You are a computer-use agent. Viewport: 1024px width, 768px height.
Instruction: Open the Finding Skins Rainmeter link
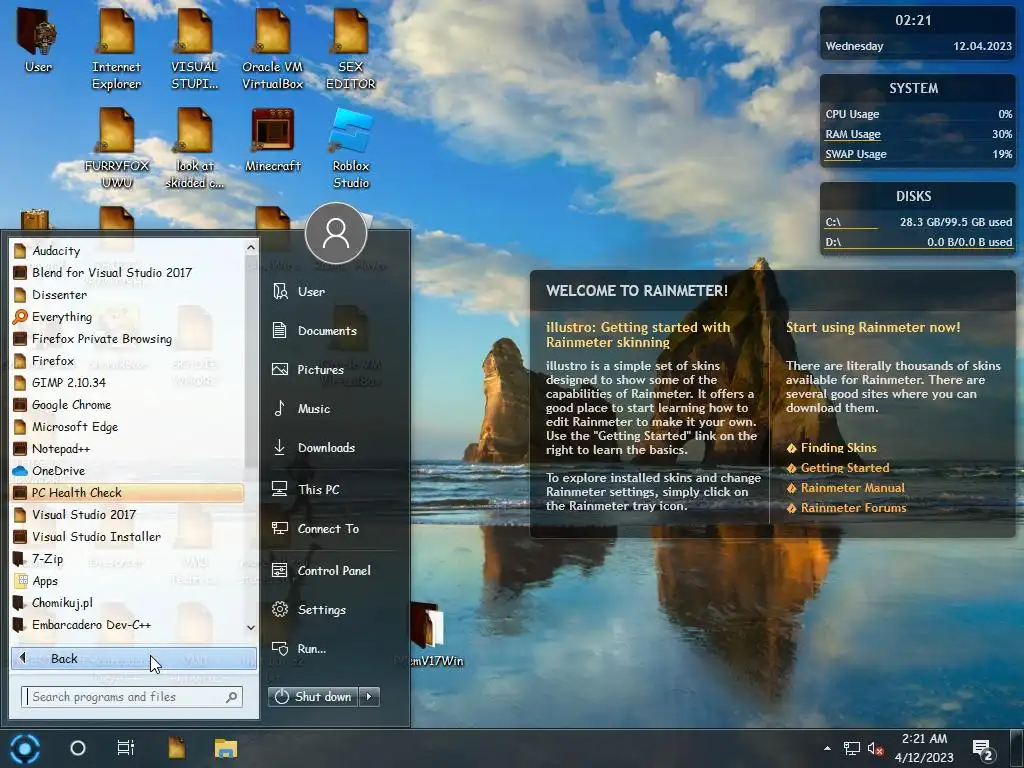(839, 448)
